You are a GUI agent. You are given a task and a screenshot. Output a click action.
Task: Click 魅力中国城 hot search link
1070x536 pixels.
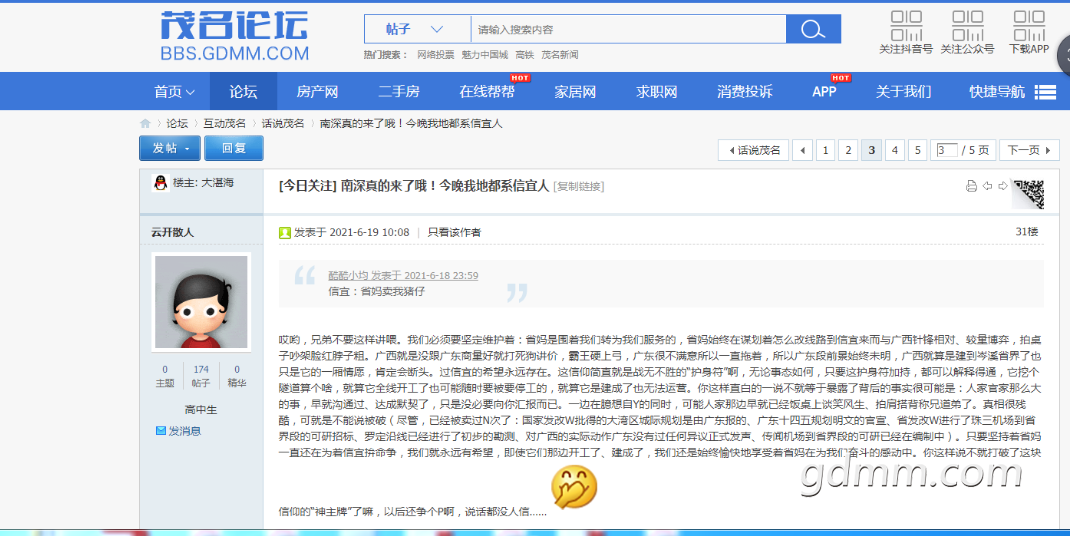[x=485, y=55]
